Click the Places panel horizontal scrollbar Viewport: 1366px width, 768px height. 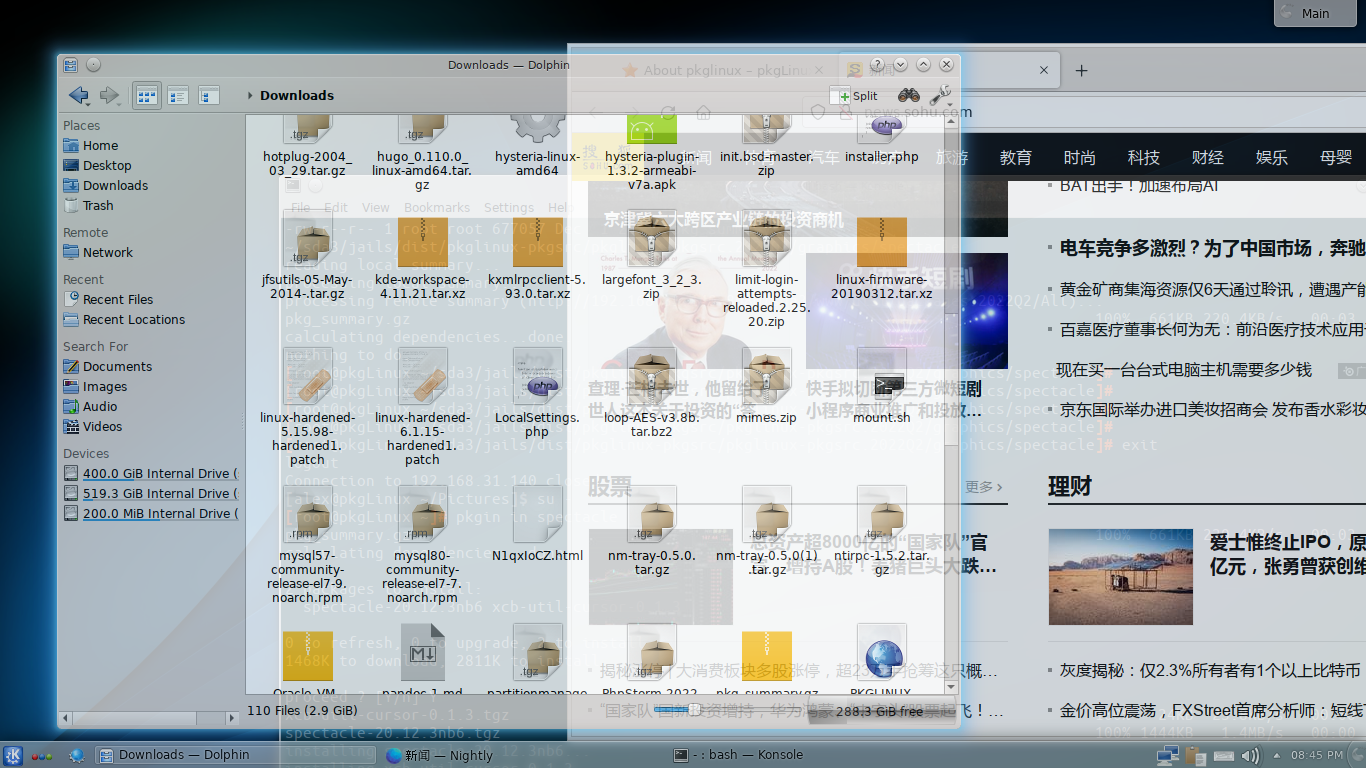tap(150, 718)
